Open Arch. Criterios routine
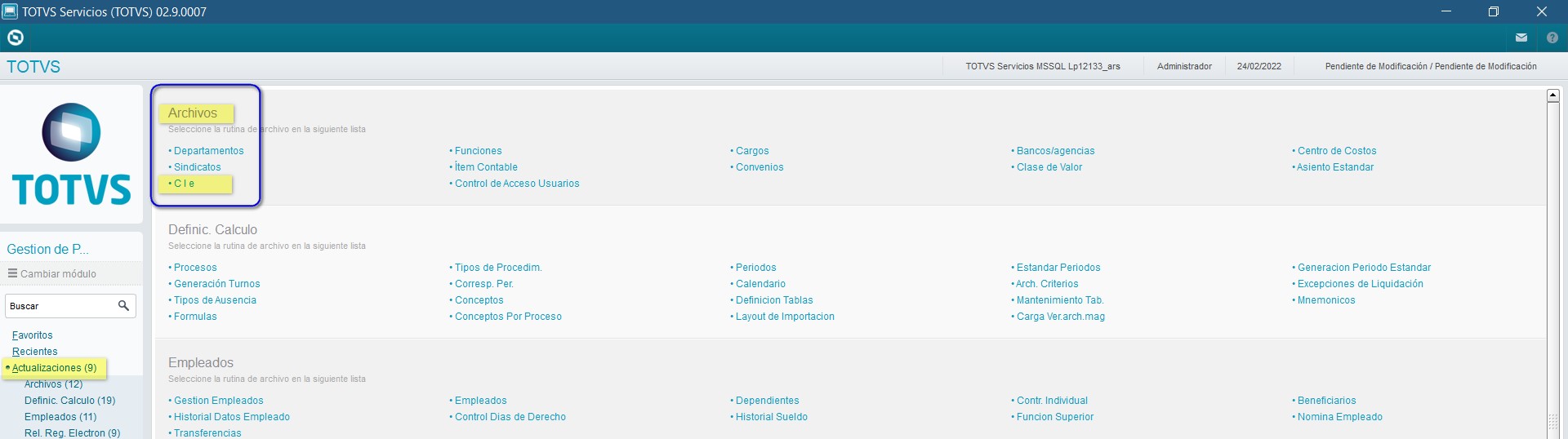This screenshot has width=1568, height=439. [1047, 284]
